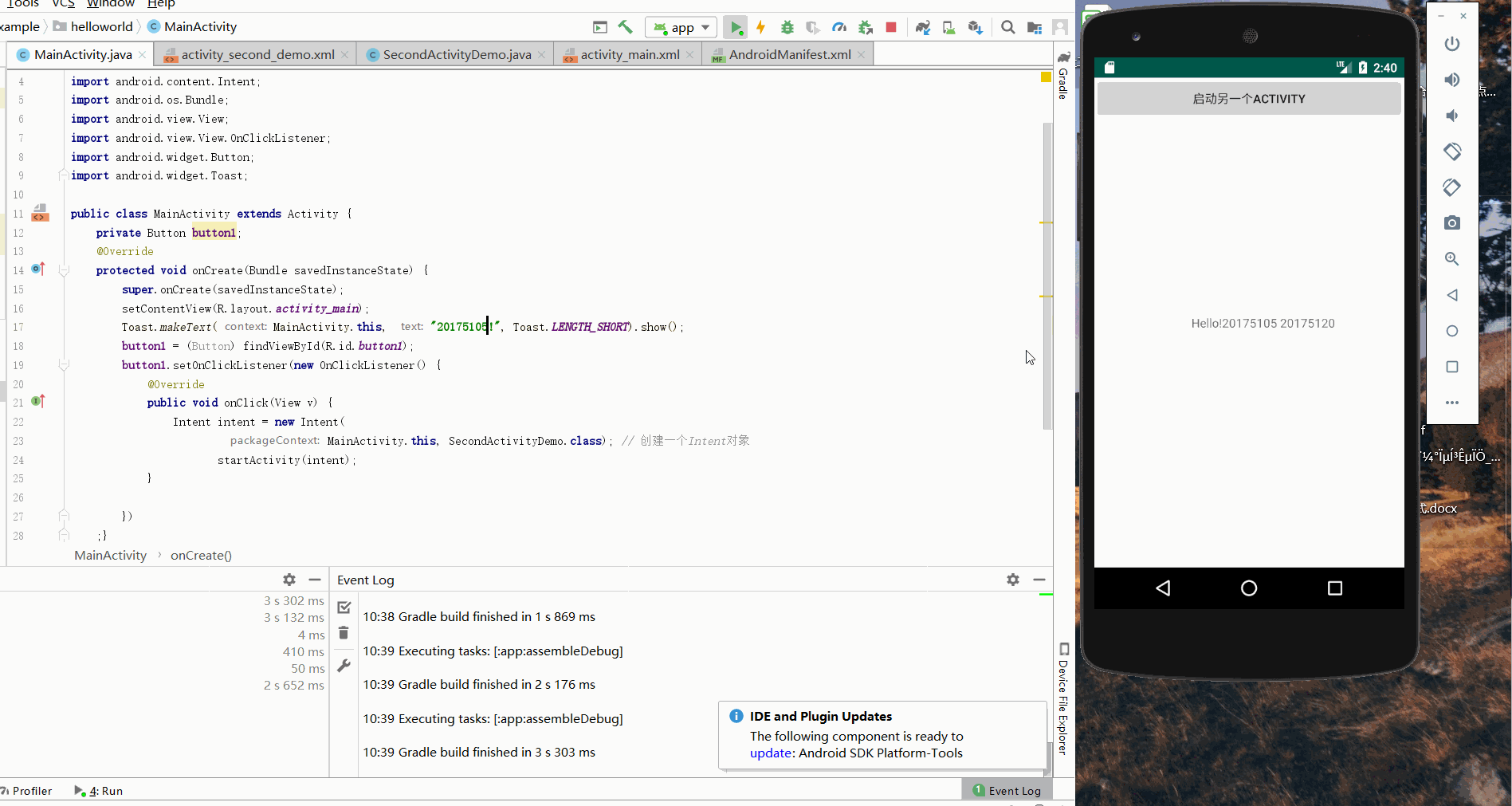Apply changes with the lightning bolt icon
Viewport: 1512px width, 806px height.
click(x=761, y=28)
